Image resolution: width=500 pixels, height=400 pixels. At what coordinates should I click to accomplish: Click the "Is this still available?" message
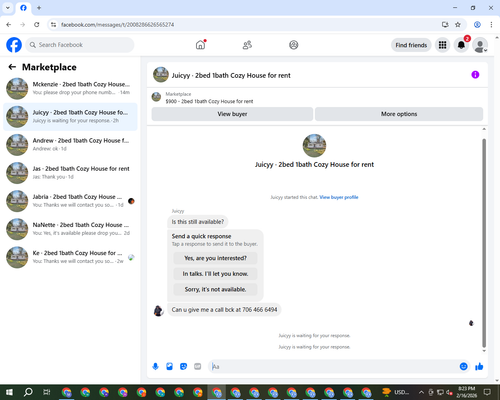pos(198,222)
